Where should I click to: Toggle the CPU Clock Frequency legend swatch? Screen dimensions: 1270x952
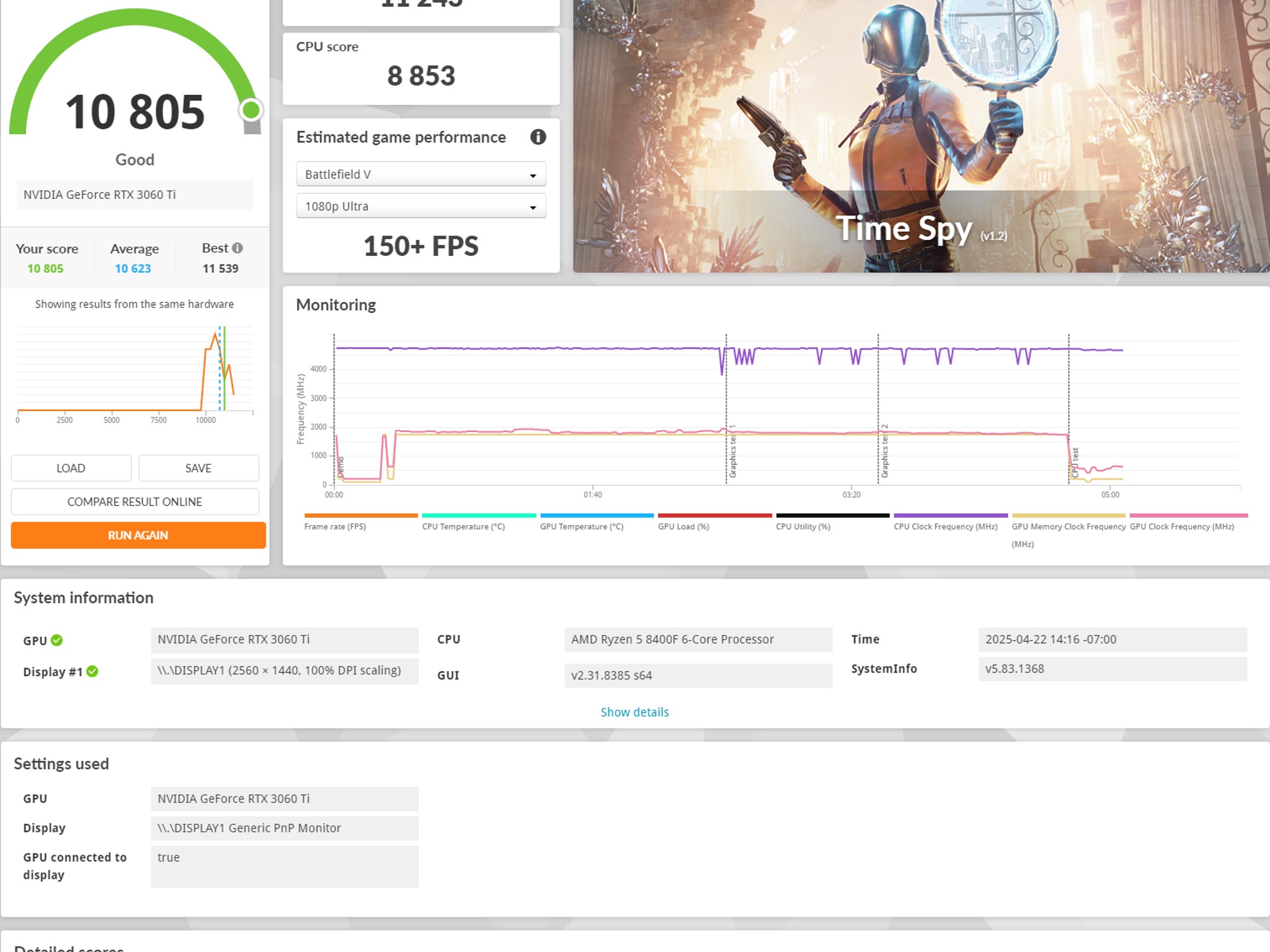[951, 515]
